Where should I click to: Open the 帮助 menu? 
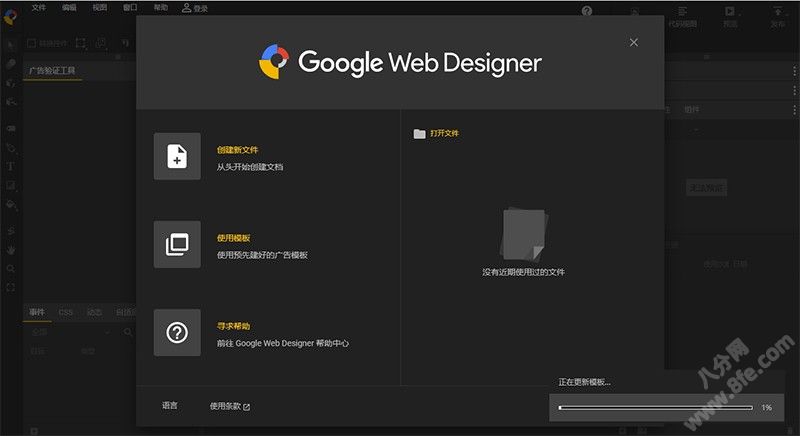point(161,8)
